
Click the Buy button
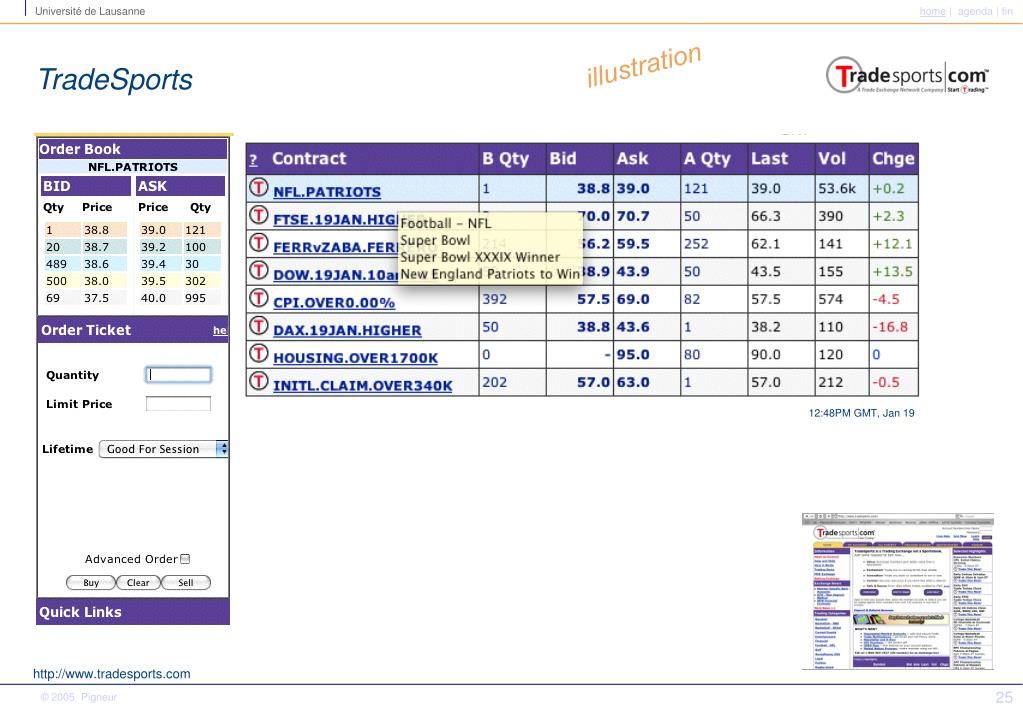pos(91,583)
